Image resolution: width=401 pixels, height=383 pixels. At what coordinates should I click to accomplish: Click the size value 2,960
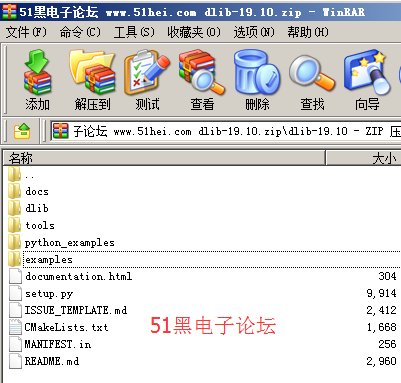point(381,361)
